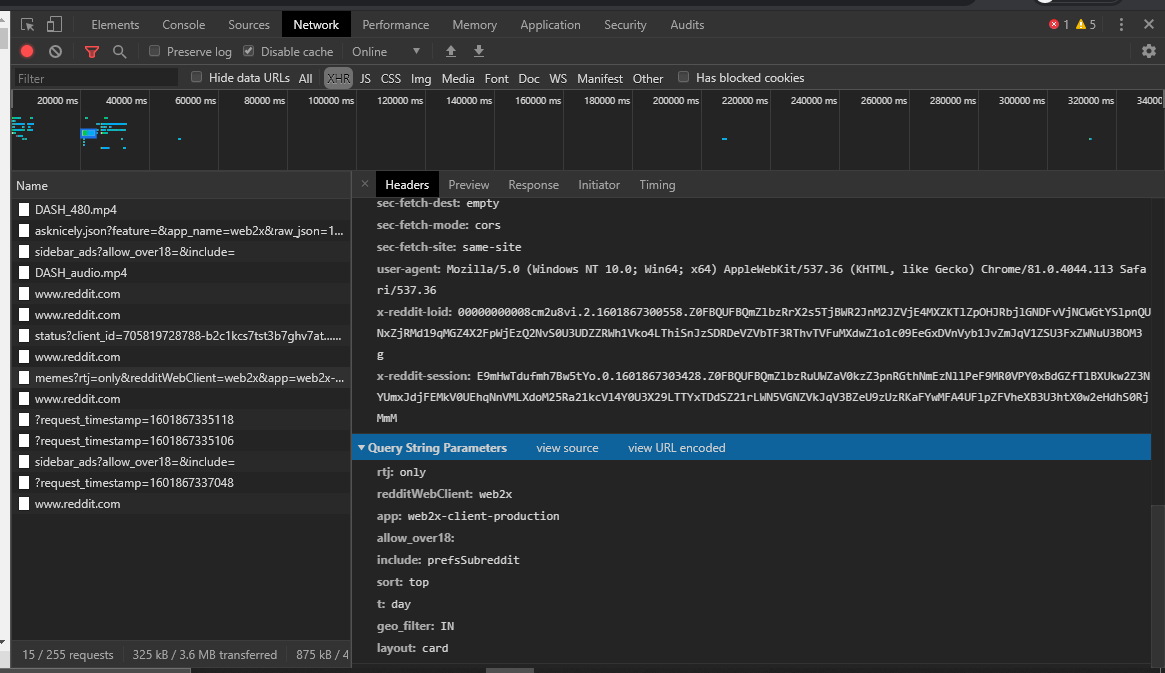Click the inspect element picker icon

(x=27, y=25)
